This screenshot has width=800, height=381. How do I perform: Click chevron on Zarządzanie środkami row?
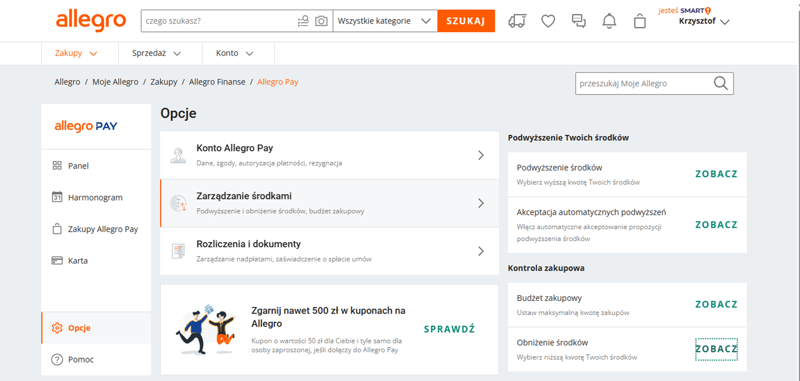click(481, 204)
